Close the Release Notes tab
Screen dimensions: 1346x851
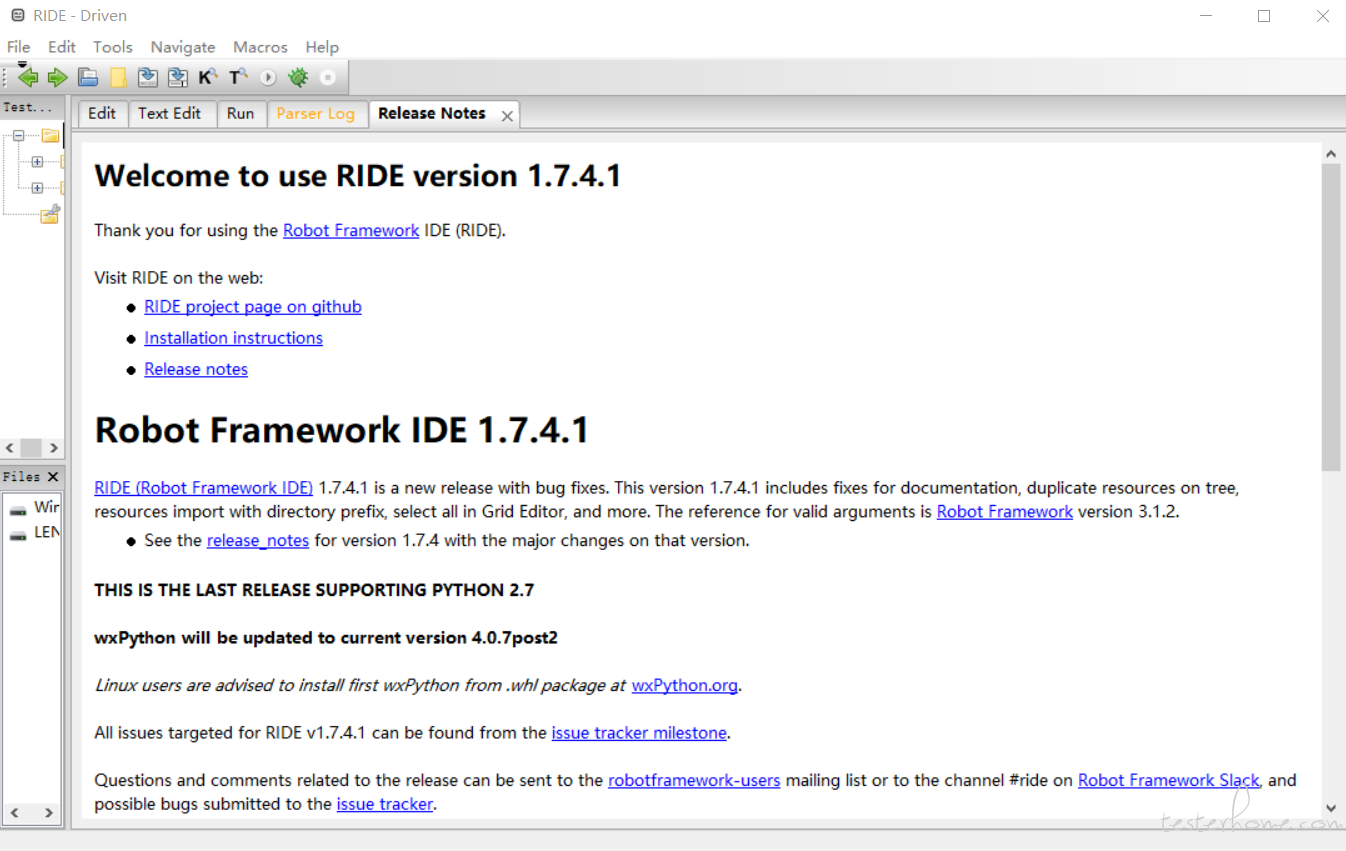507,116
